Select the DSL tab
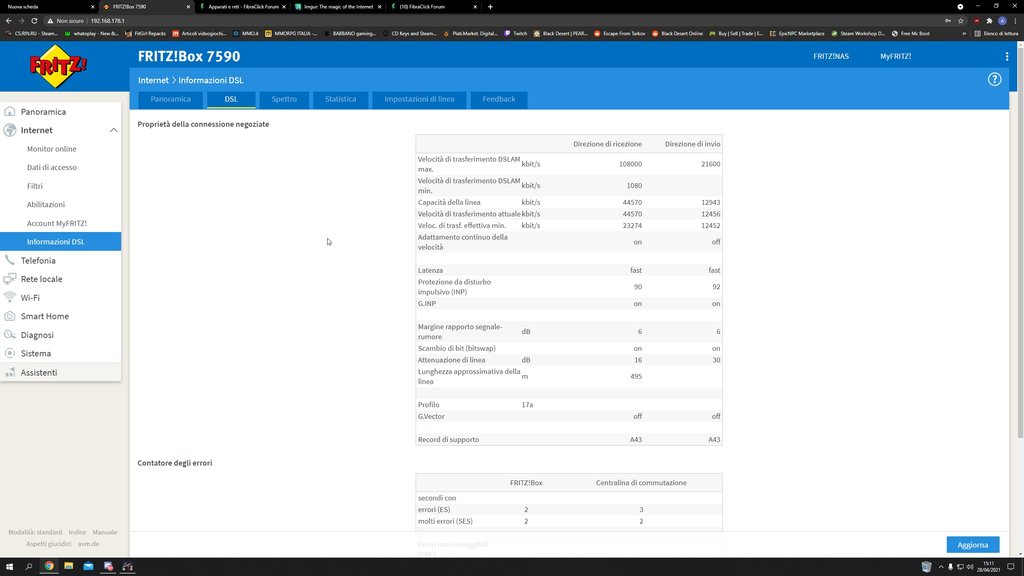 pos(231,99)
